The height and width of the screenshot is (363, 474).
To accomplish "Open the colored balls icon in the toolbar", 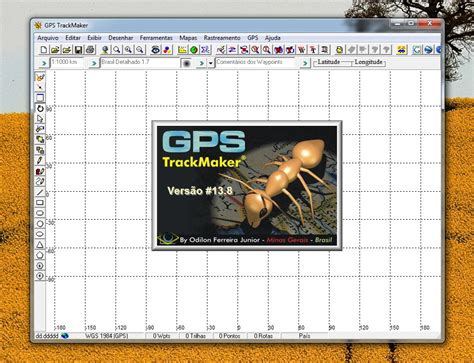I will tap(167, 50).
